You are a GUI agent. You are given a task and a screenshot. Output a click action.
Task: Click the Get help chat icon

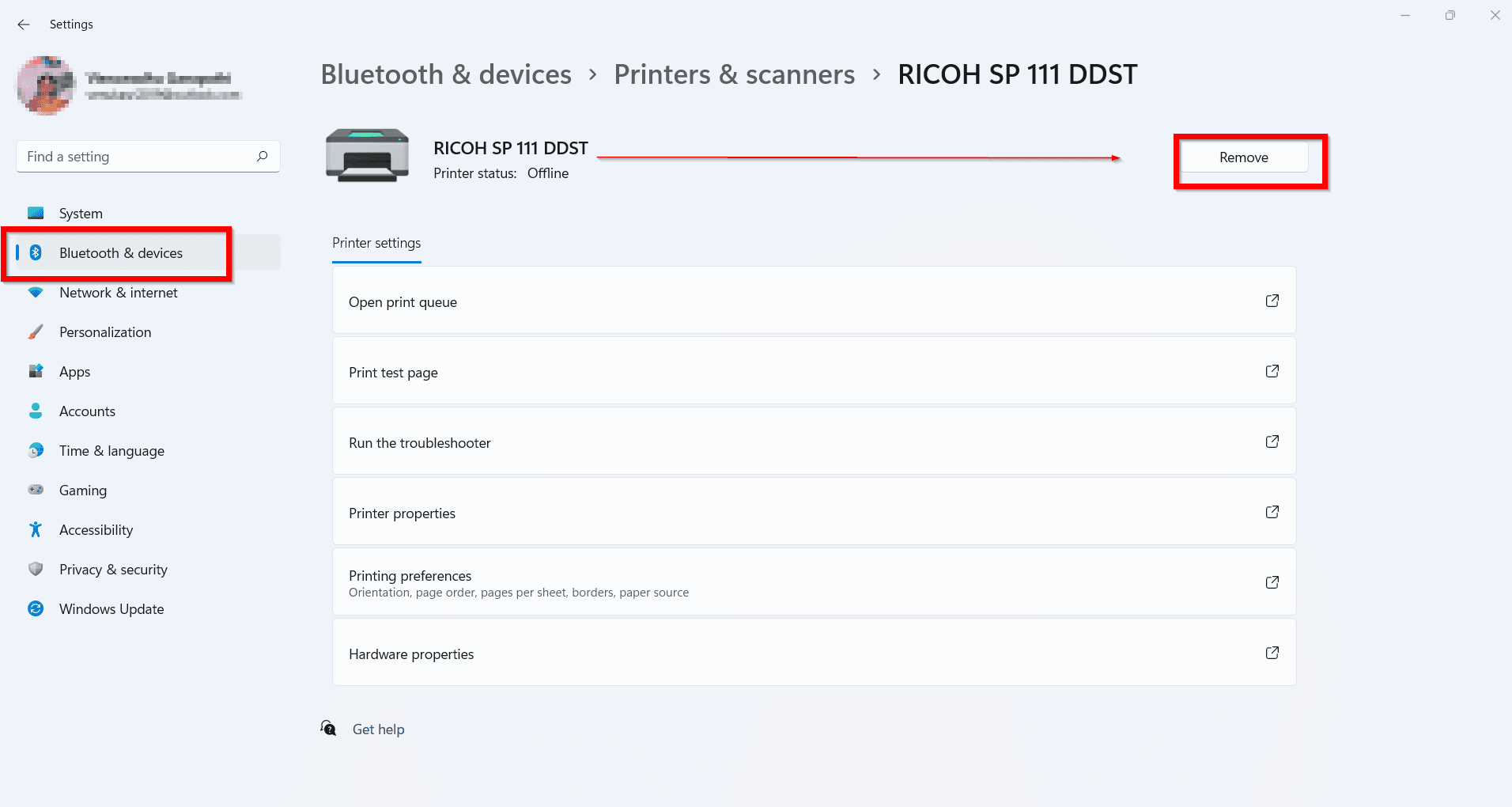[328, 728]
